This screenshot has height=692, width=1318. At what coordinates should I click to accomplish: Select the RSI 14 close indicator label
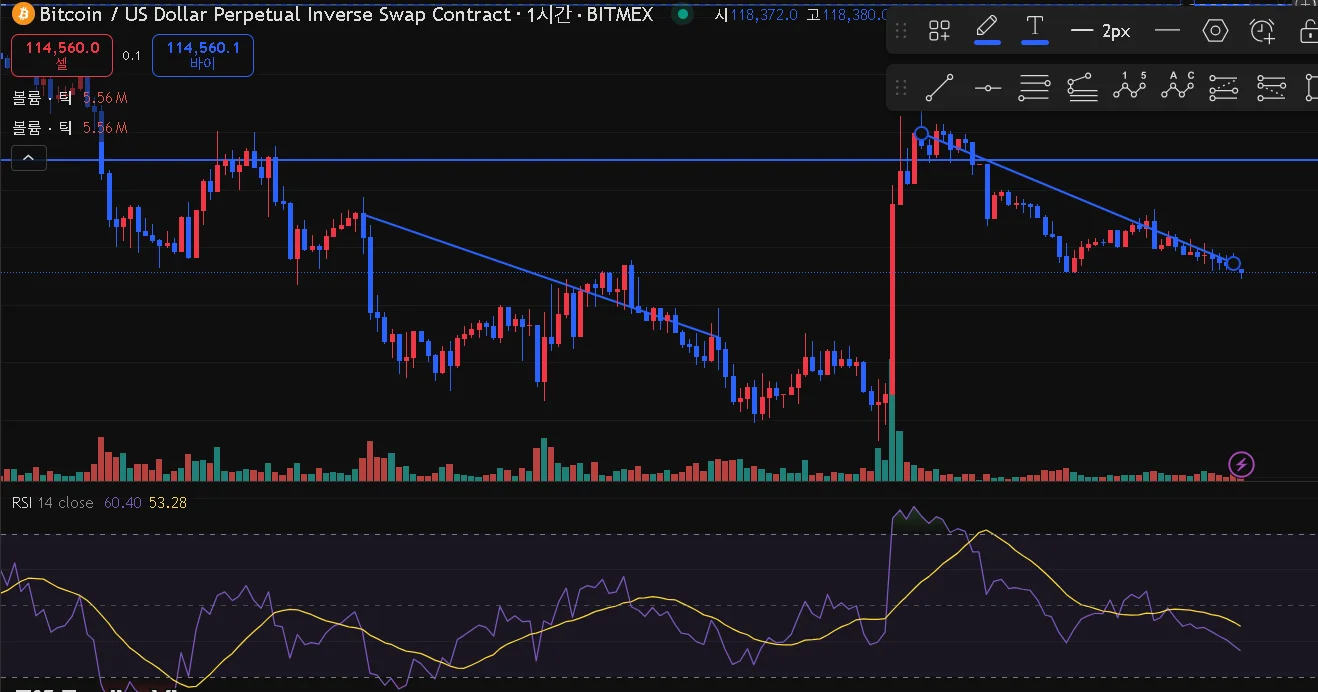click(52, 502)
